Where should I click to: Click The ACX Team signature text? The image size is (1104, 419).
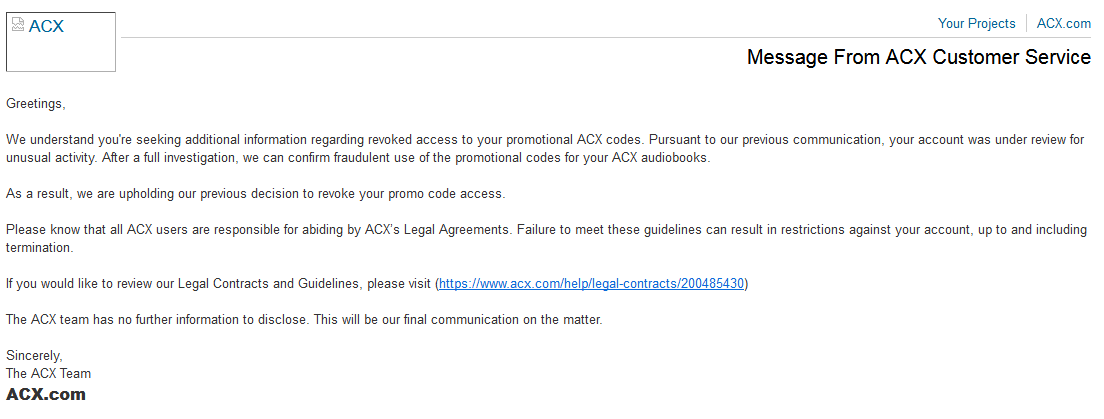pyautogui.click(x=49, y=373)
